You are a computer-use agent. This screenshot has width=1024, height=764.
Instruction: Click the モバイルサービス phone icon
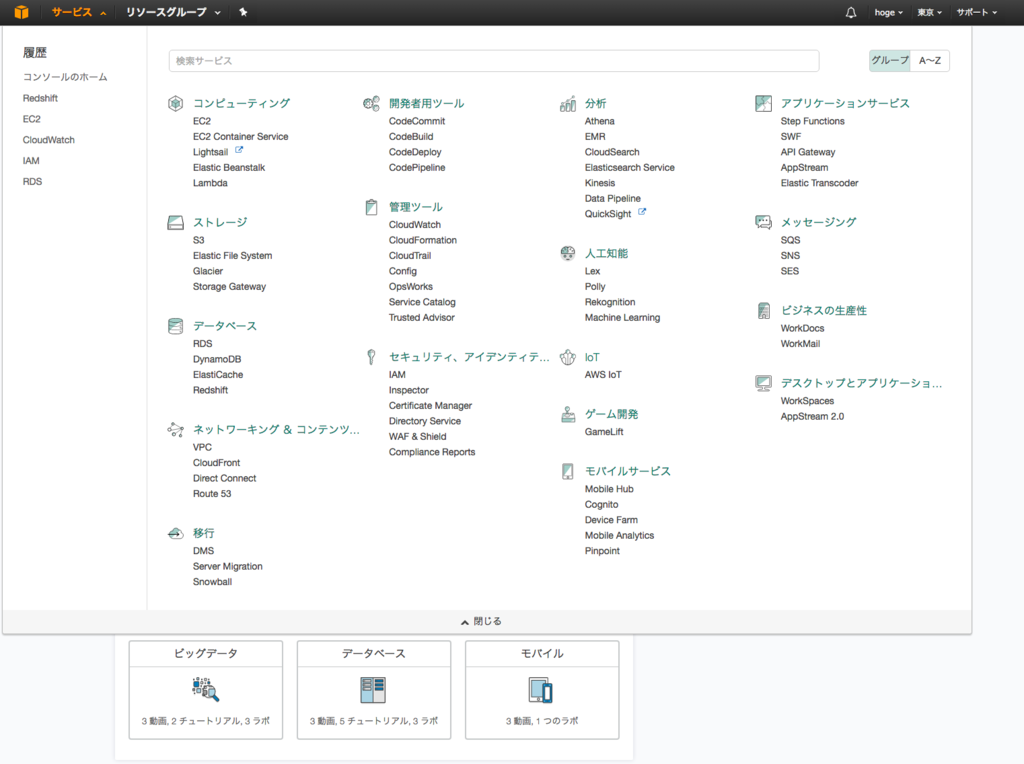(x=568, y=471)
